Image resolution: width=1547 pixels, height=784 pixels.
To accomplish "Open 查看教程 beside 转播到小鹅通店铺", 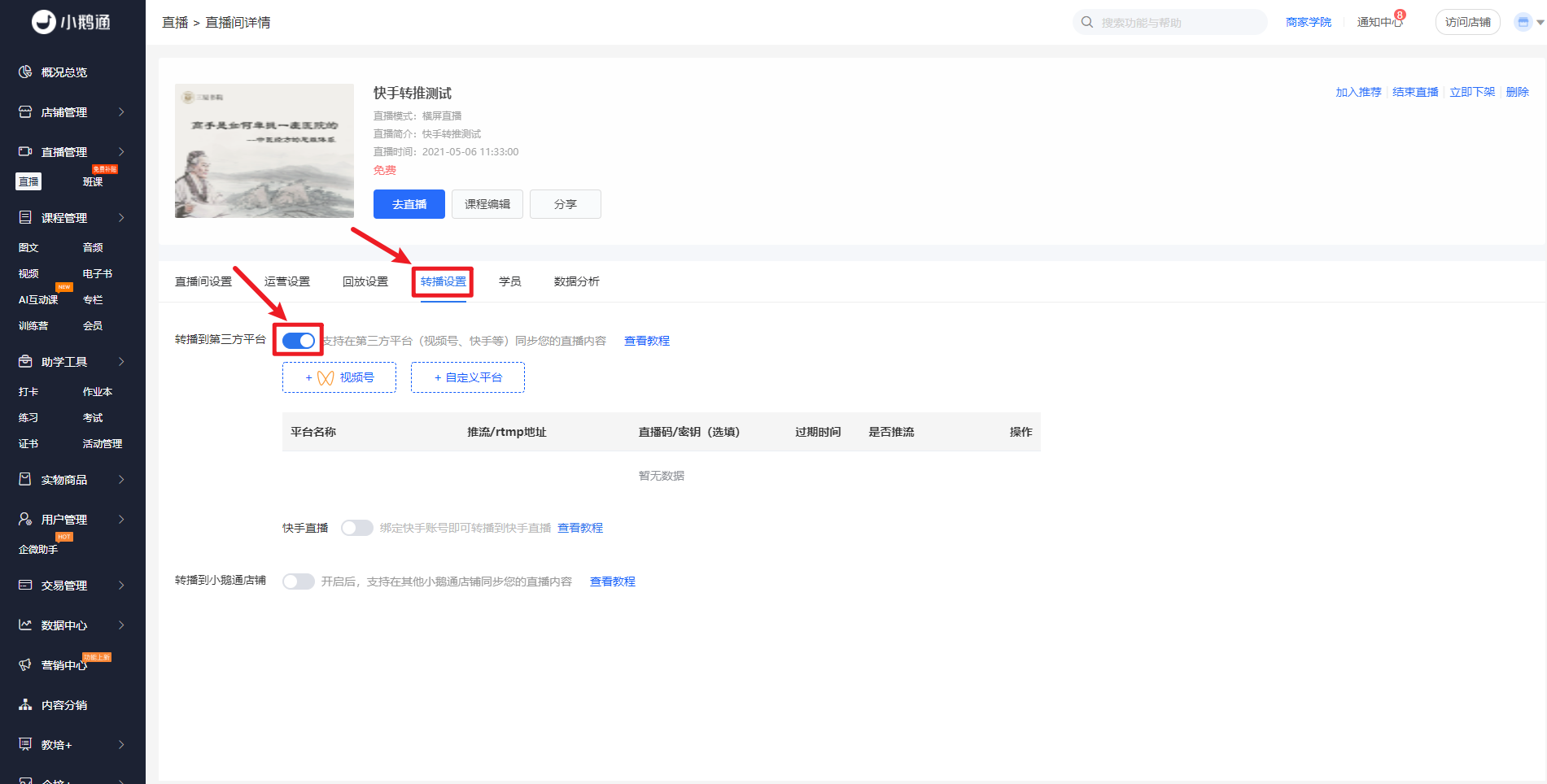I will point(613,581).
